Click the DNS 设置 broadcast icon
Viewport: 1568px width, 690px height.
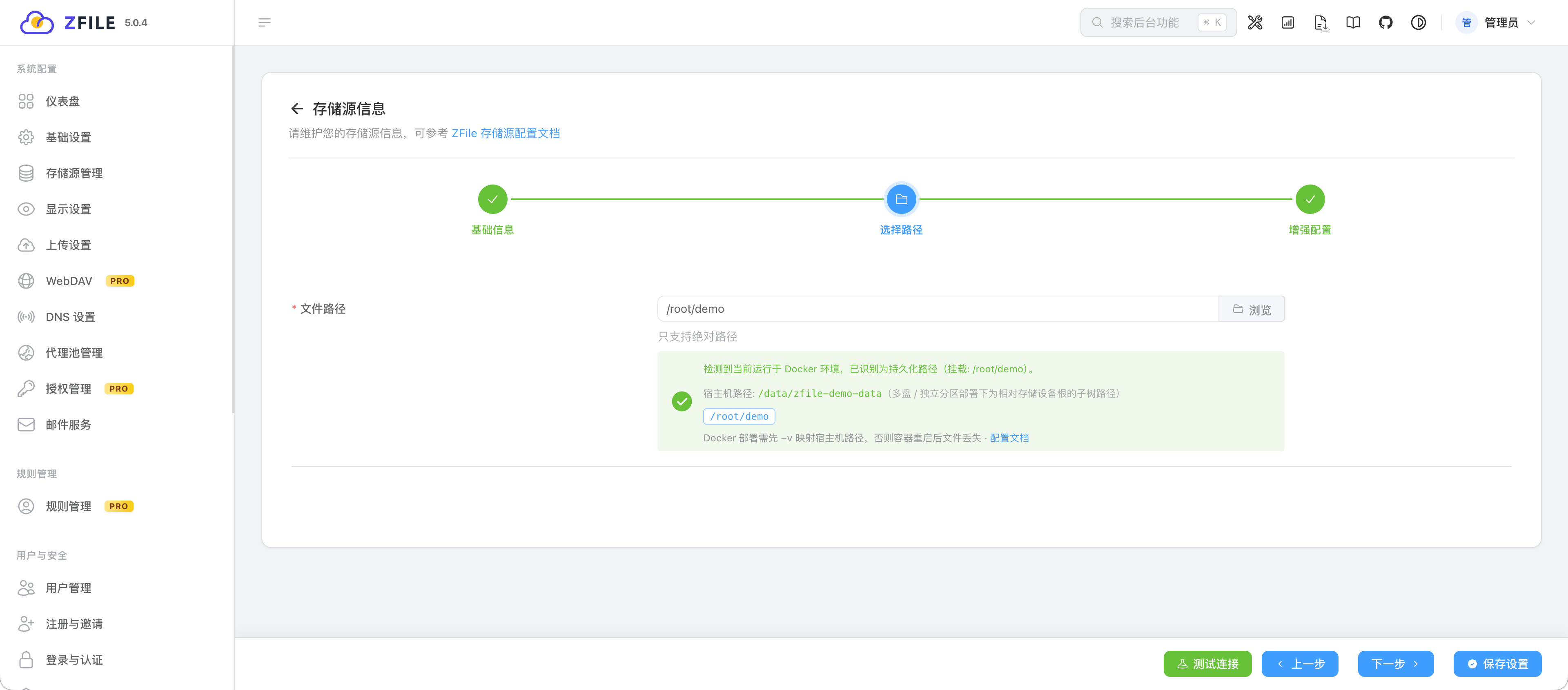[26, 316]
